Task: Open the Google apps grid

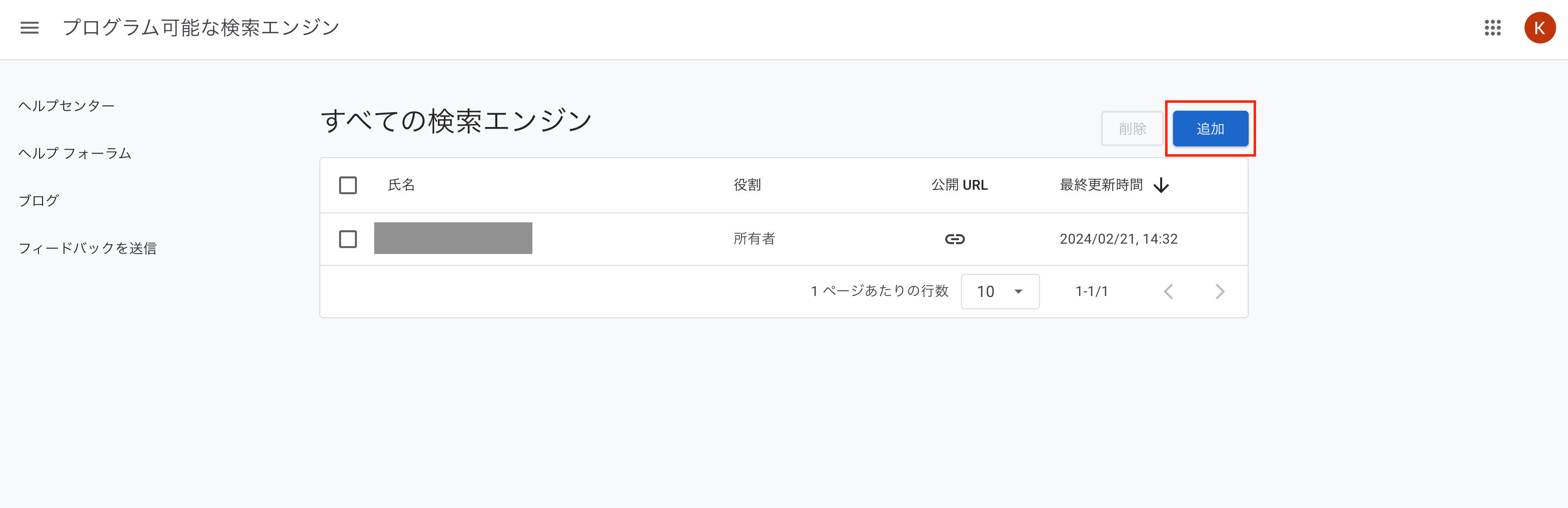Action: point(1492,28)
